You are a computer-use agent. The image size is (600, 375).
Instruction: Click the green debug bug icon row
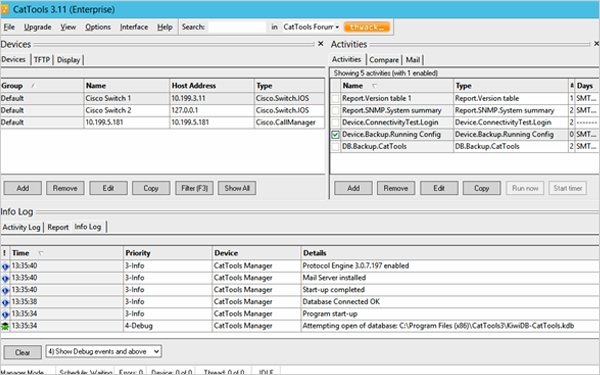pyautogui.click(x=5, y=326)
